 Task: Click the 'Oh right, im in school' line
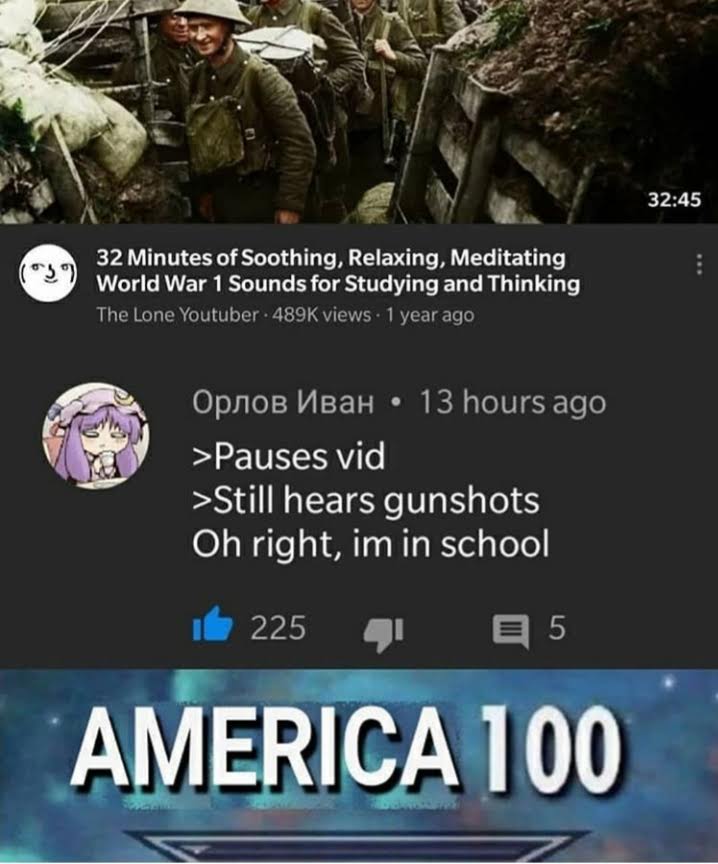coord(370,544)
